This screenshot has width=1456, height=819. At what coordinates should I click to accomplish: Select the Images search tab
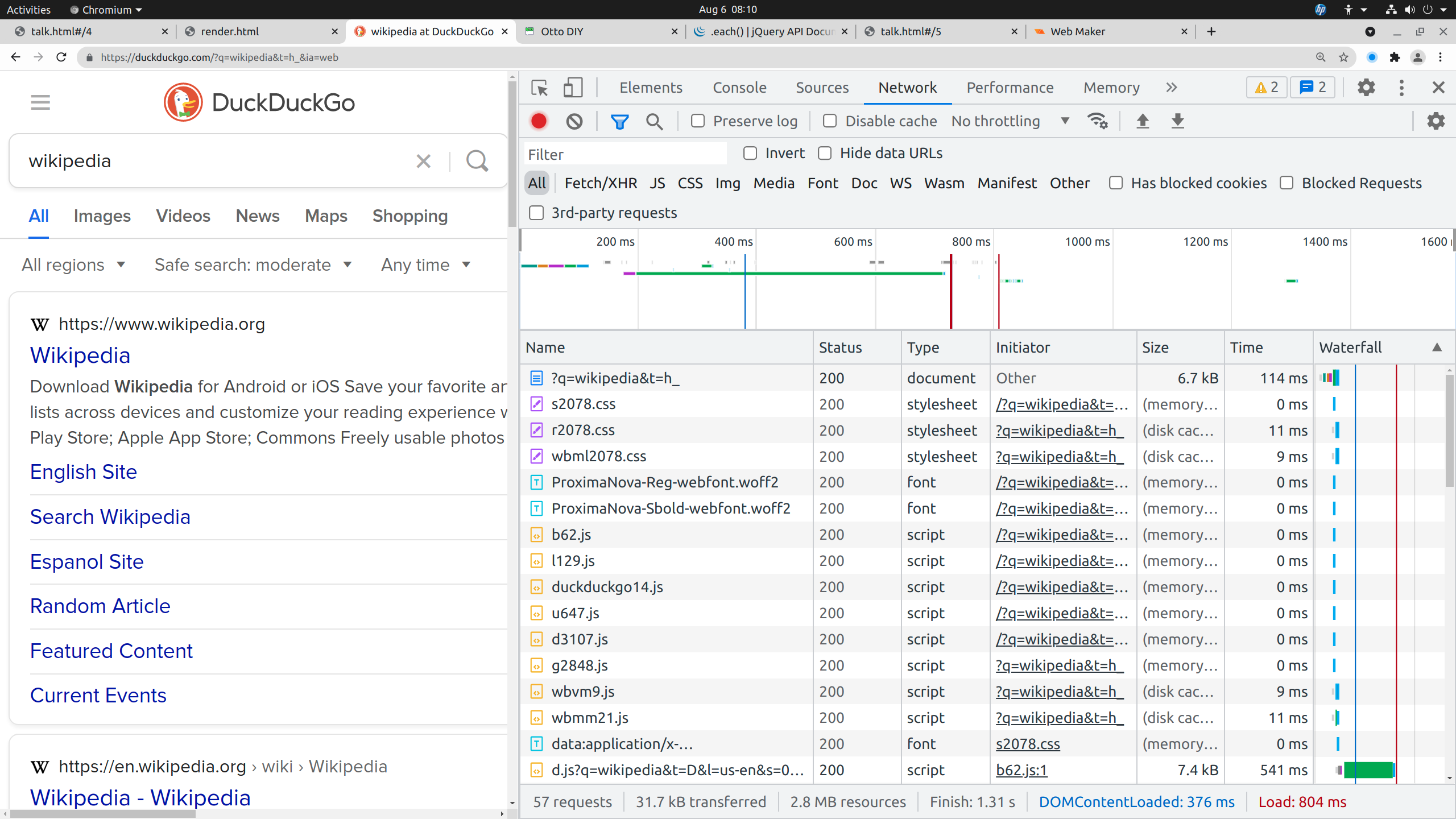tap(102, 216)
